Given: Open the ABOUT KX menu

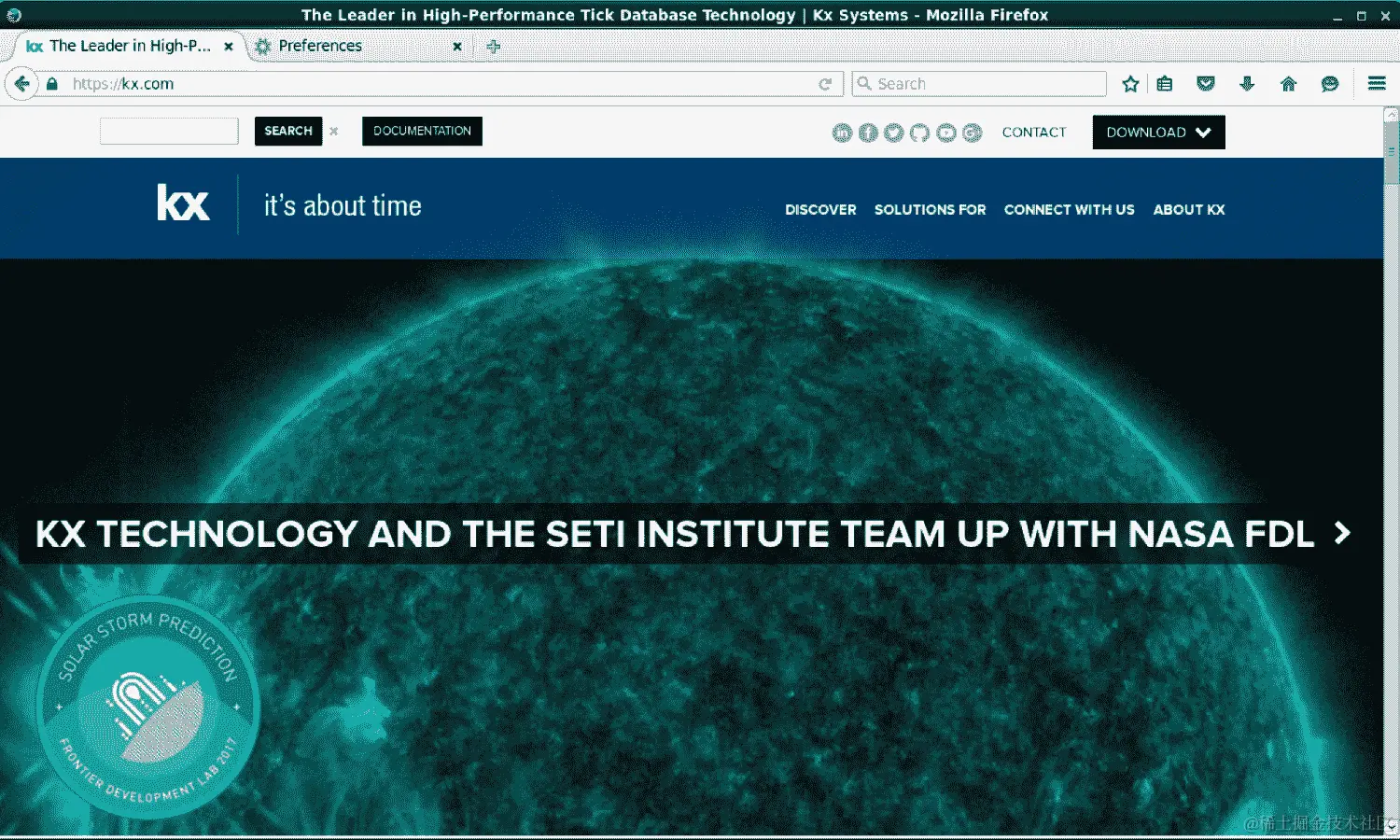Looking at the screenshot, I should 1189,210.
